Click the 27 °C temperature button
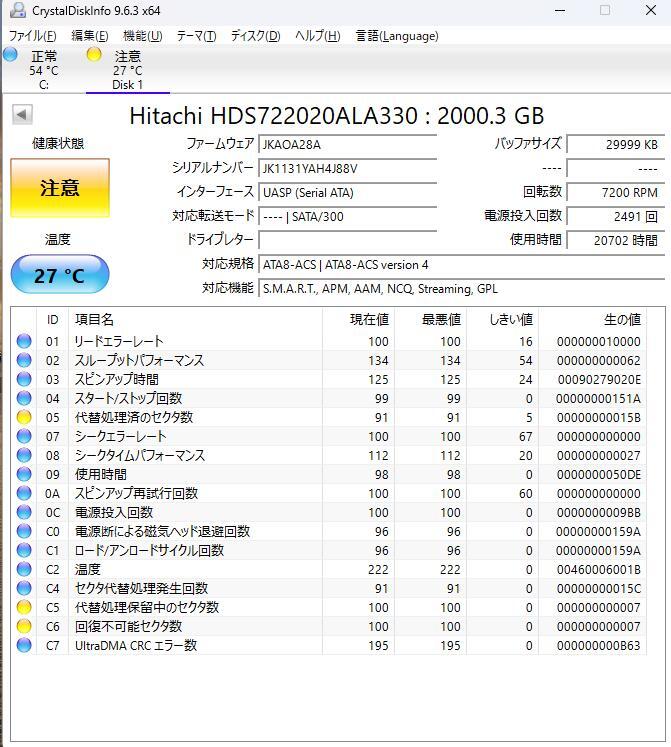Image resolution: width=671 pixels, height=747 pixels. coord(59,275)
